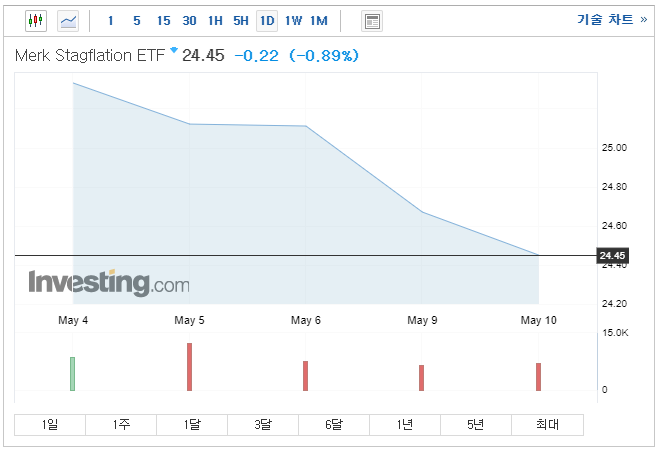Click the May 6 date label
The image size is (662, 452).
pyautogui.click(x=306, y=320)
